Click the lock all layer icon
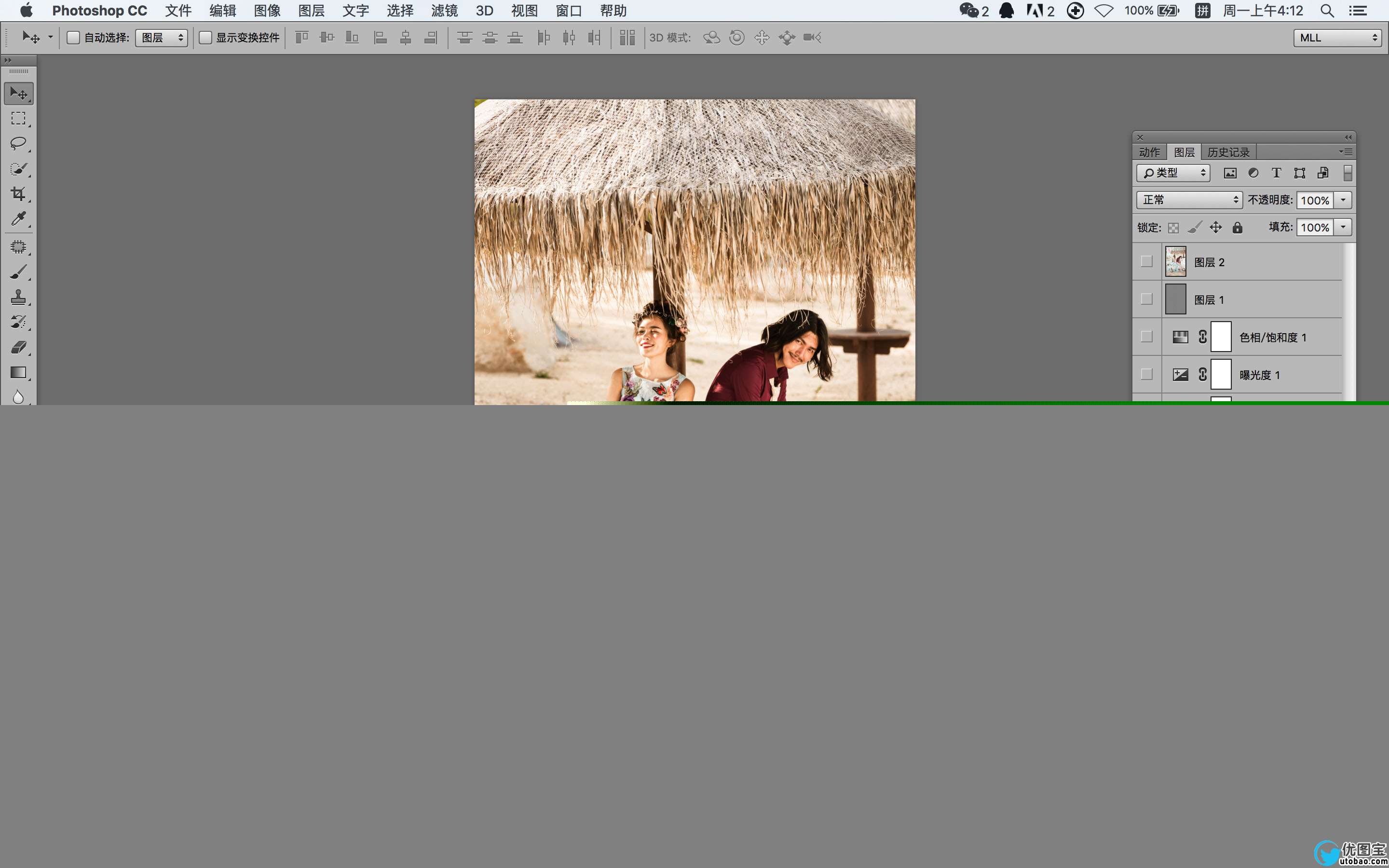Viewport: 1389px width, 868px height. tap(1238, 228)
